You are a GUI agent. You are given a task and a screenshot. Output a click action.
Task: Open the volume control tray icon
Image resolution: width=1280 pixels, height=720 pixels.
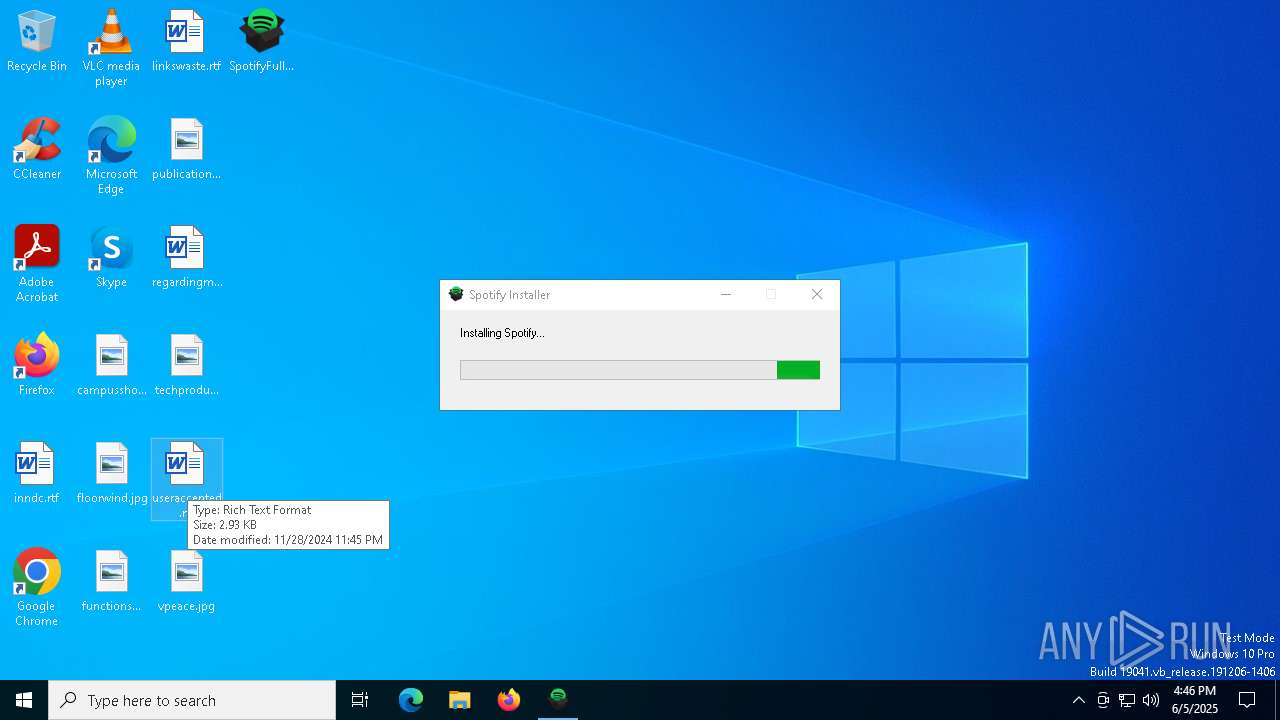(x=1151, y=700)
